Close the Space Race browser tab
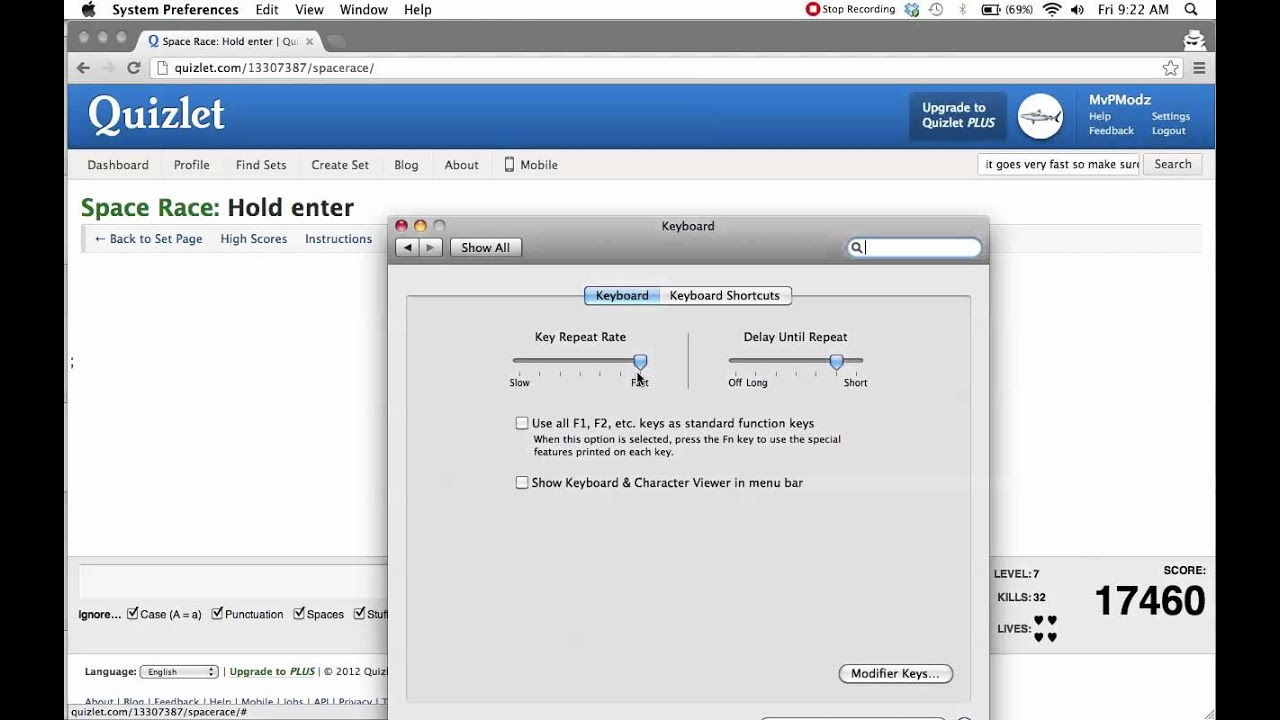Screen dimensions: 1280x720 [x=309, y=41]
